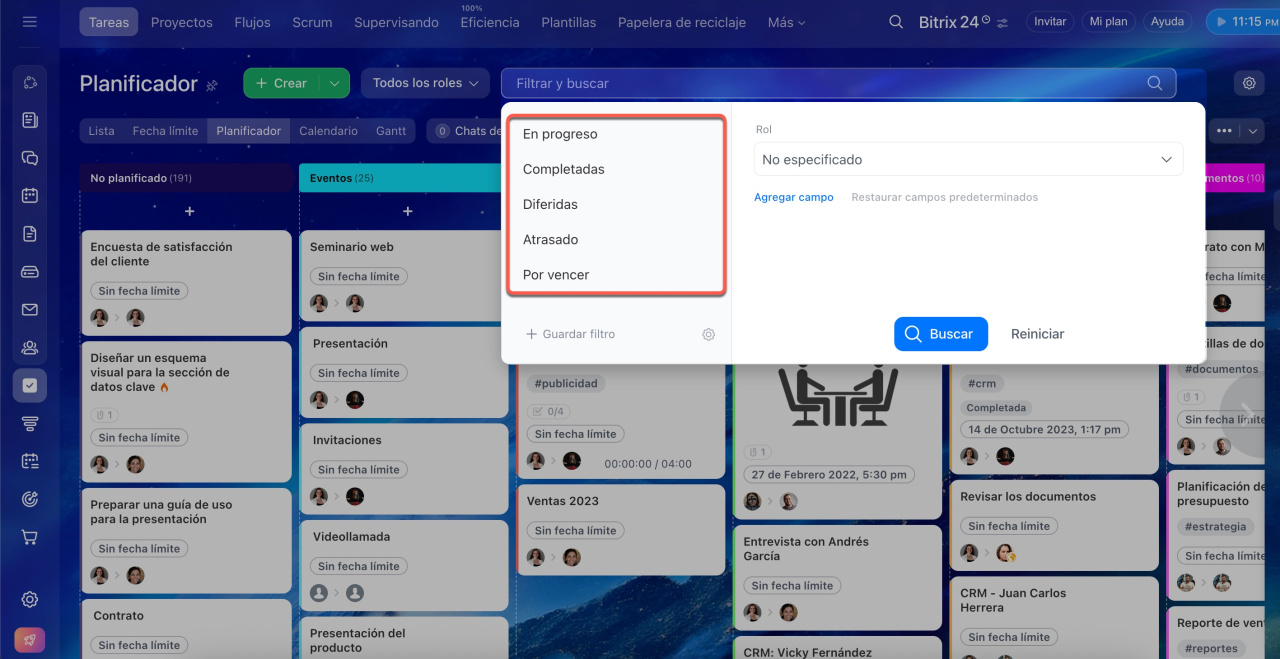Click the calendar icon in left sidebar
Image resolution: width=1280 pixels, height=659 pixels.
pyautogui.click(x=30, y=195)
